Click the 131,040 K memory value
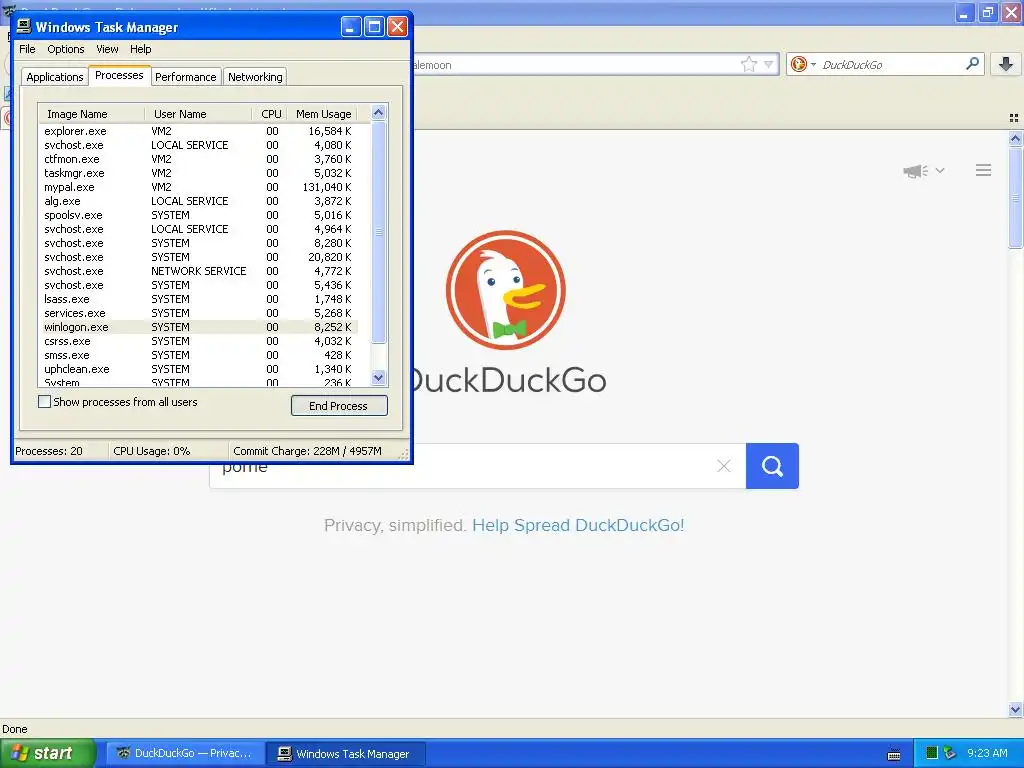1024x768 pixels. 327,187
